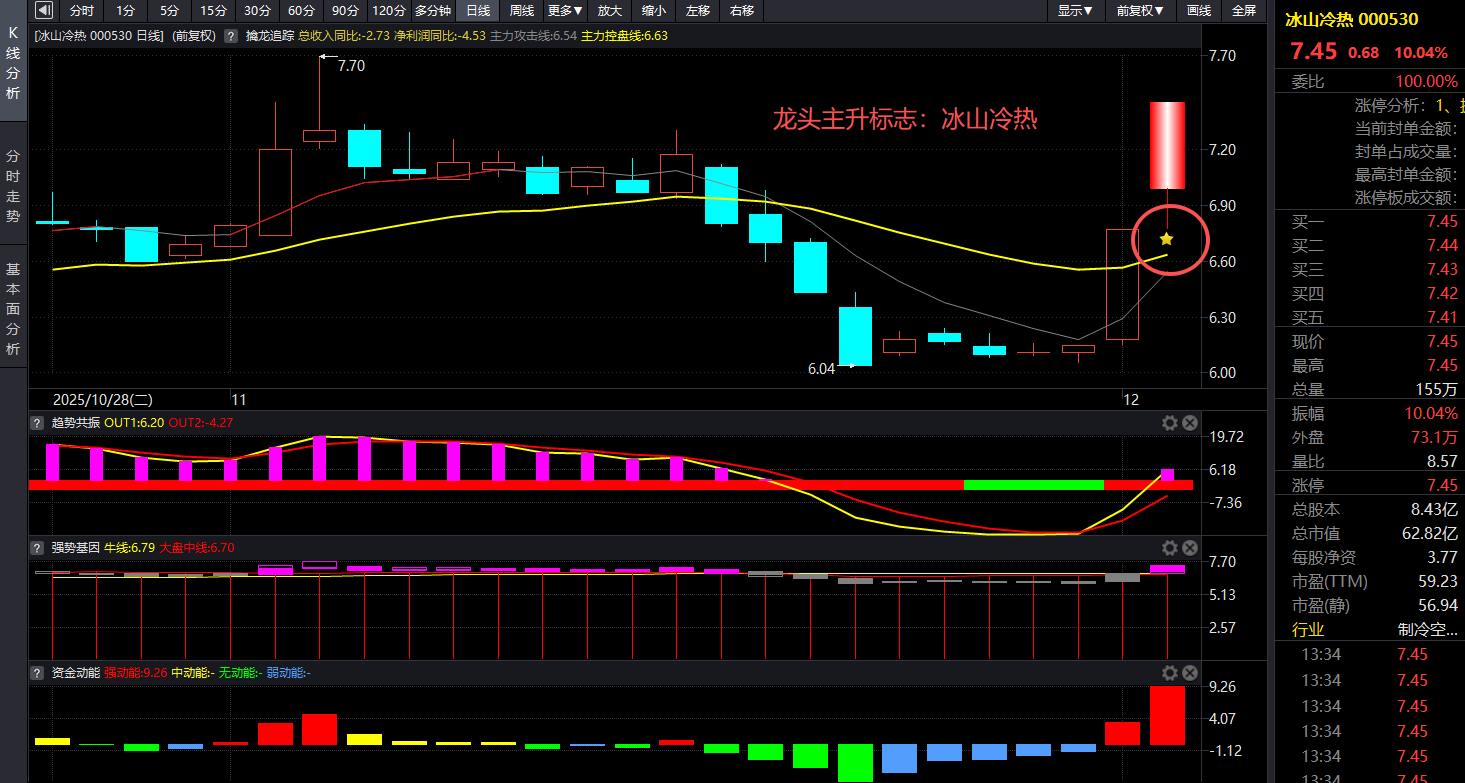Close the 趋势共振 indicator panel
The height and width of the screenshot is (783, 1465).
click(1190, 423)
